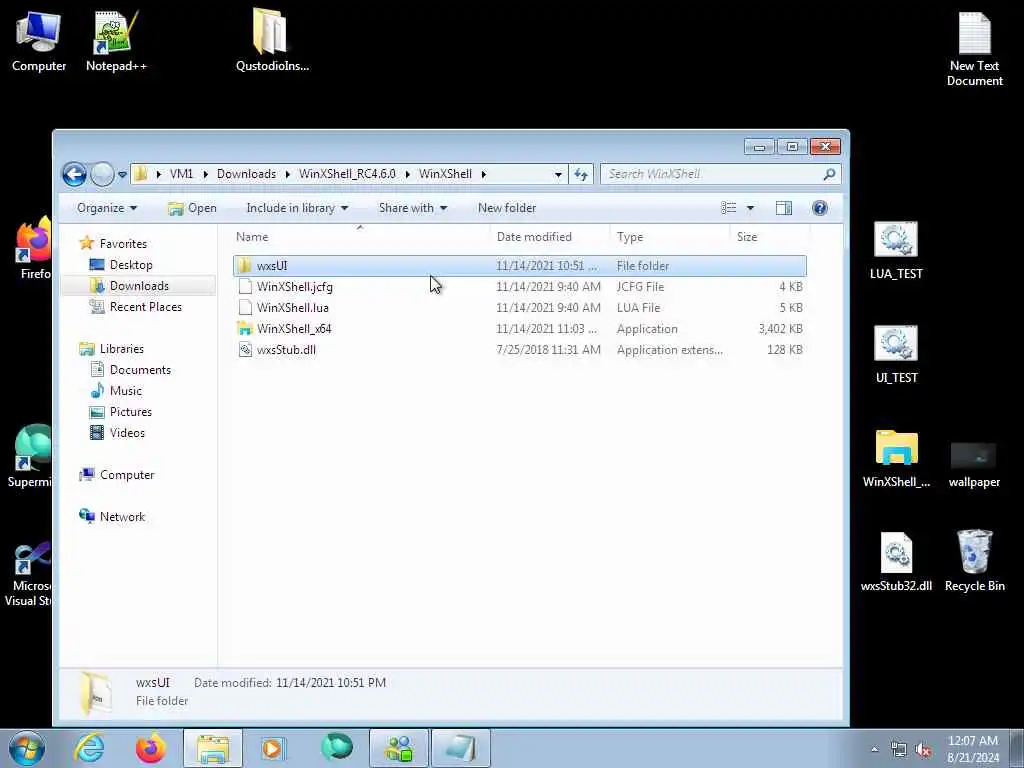Select Desktop under Favorites
1024x768 pixels.
131,264
